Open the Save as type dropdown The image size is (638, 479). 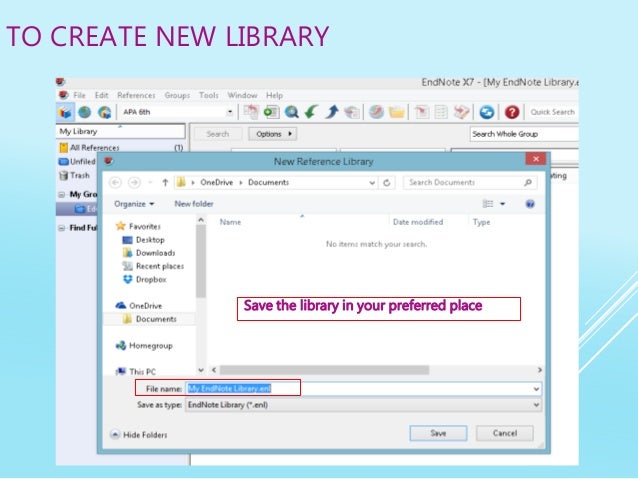536,405
